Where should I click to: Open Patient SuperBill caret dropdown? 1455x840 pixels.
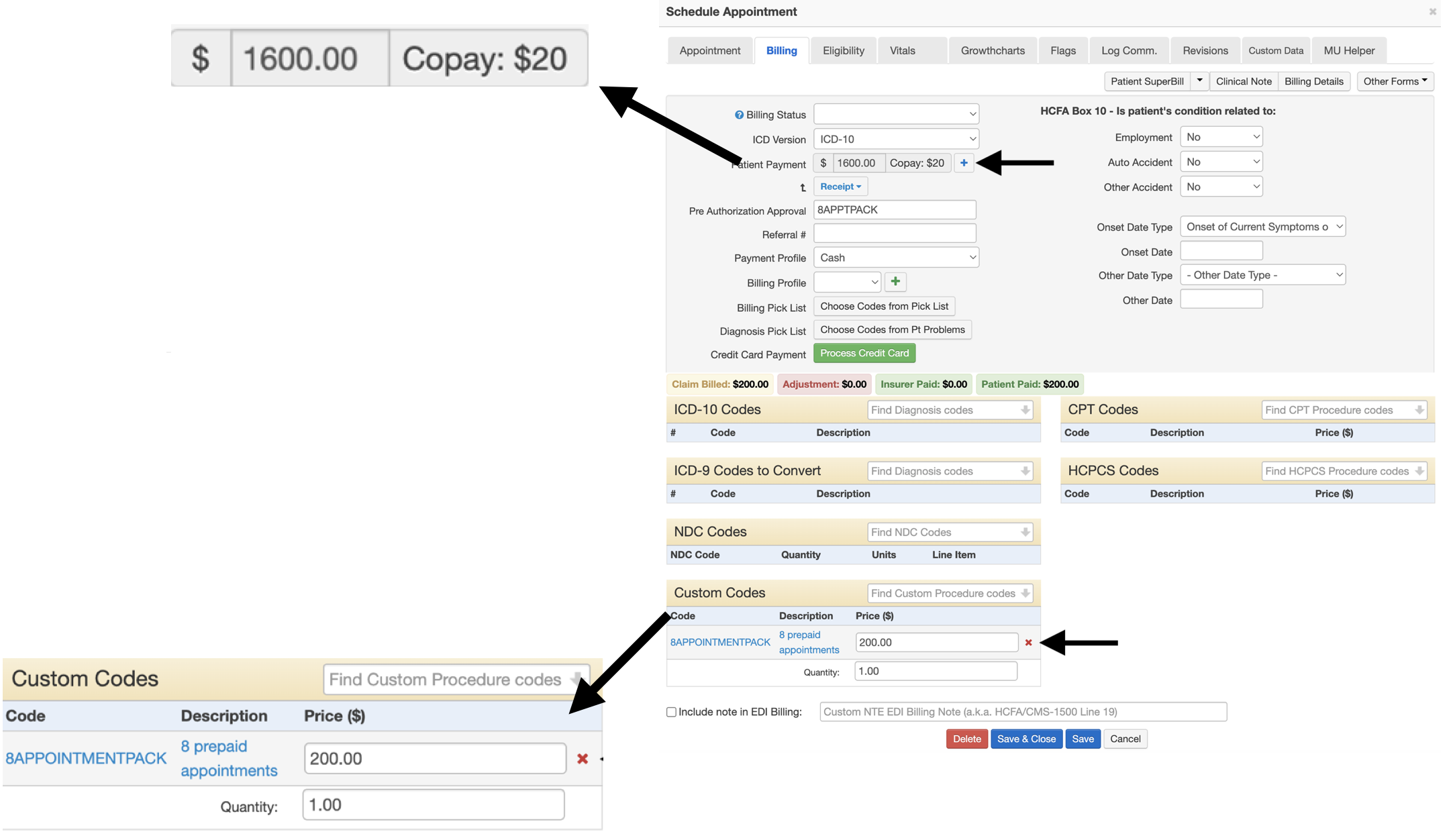coord(1199,81)
